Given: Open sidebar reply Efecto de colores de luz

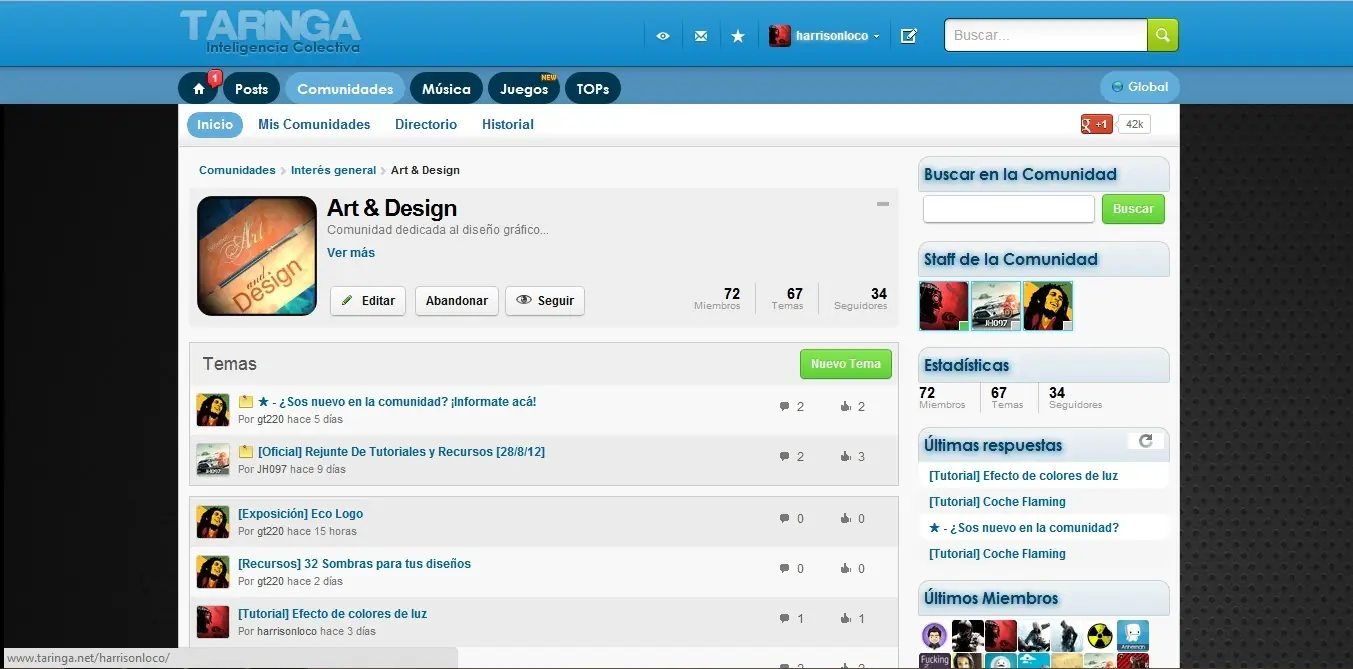Looking at the screenshot, I should [x=1023, y=476].
